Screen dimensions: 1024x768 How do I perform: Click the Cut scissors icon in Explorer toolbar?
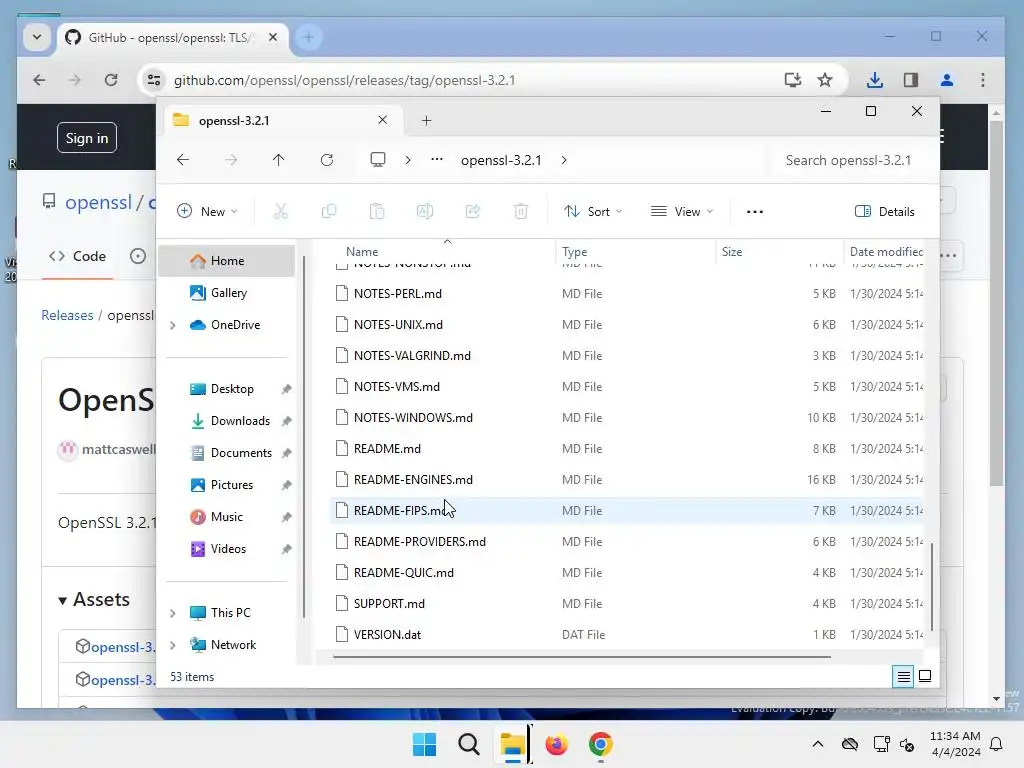pyautogui.click(x=281, y=212)
